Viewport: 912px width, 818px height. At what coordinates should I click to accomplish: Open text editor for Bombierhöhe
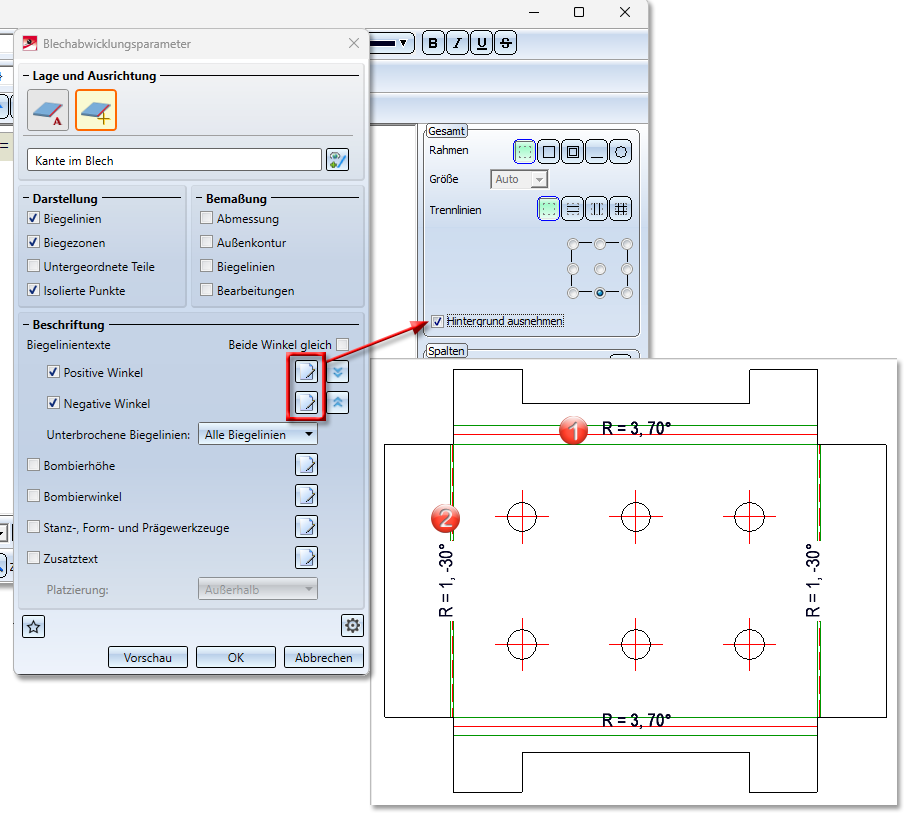(307, 464)
